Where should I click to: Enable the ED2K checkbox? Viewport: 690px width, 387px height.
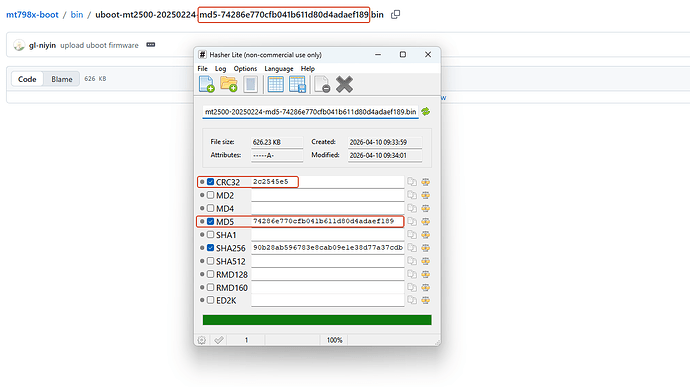pyautogui.click(x=210, y=300)
